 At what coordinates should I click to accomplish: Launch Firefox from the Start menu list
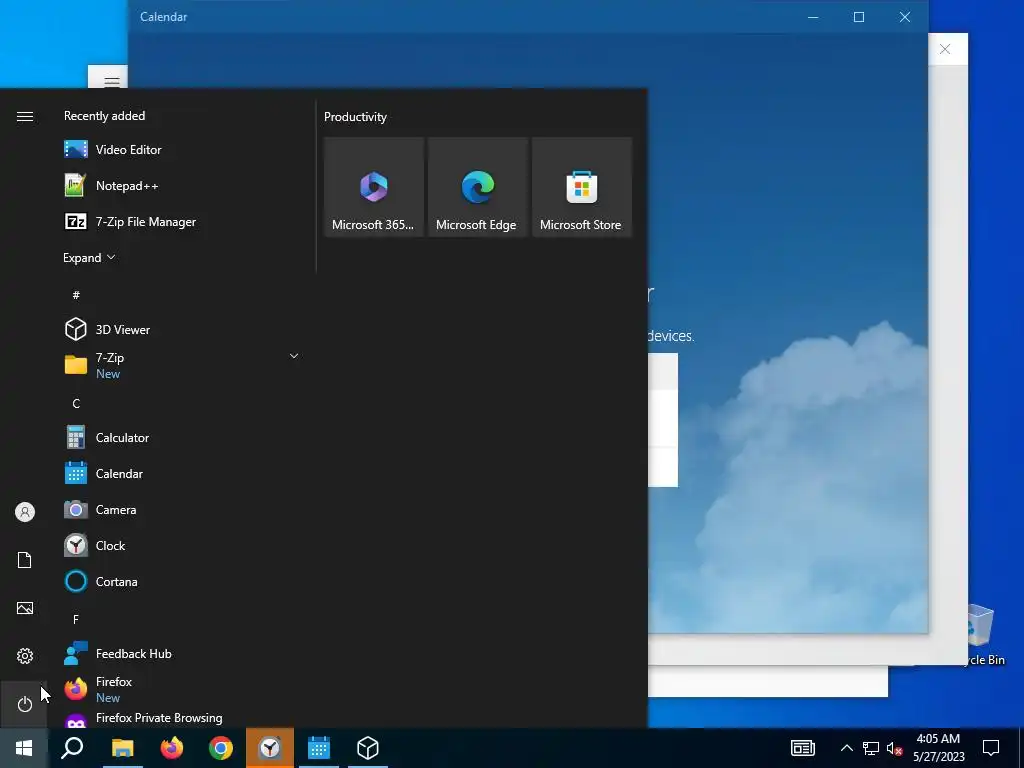182,690
